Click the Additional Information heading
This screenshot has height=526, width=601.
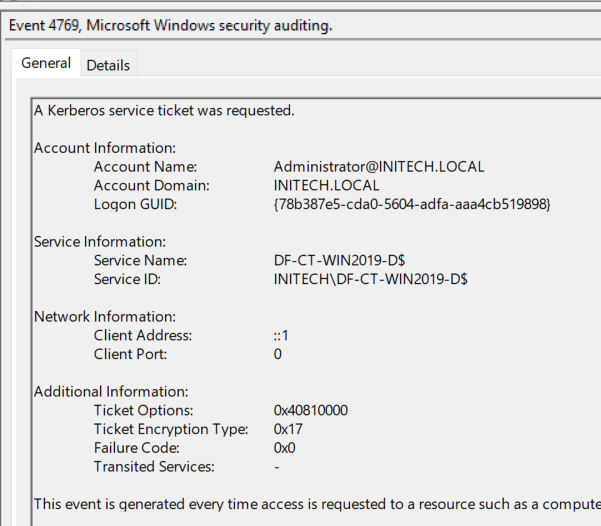[111, 392]
